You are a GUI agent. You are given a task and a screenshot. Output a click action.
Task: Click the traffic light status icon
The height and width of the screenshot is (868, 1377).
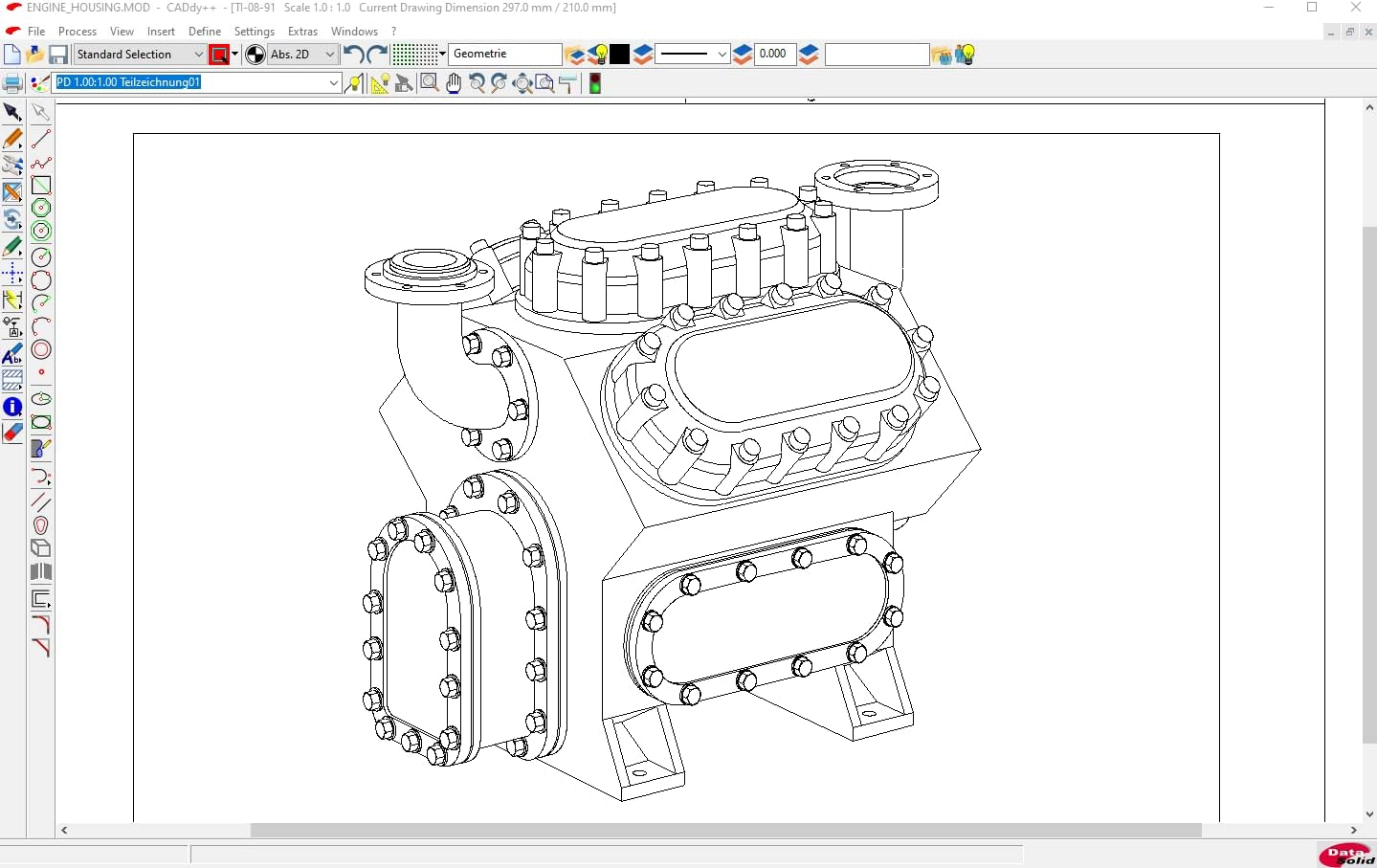(x=595, y=83)
